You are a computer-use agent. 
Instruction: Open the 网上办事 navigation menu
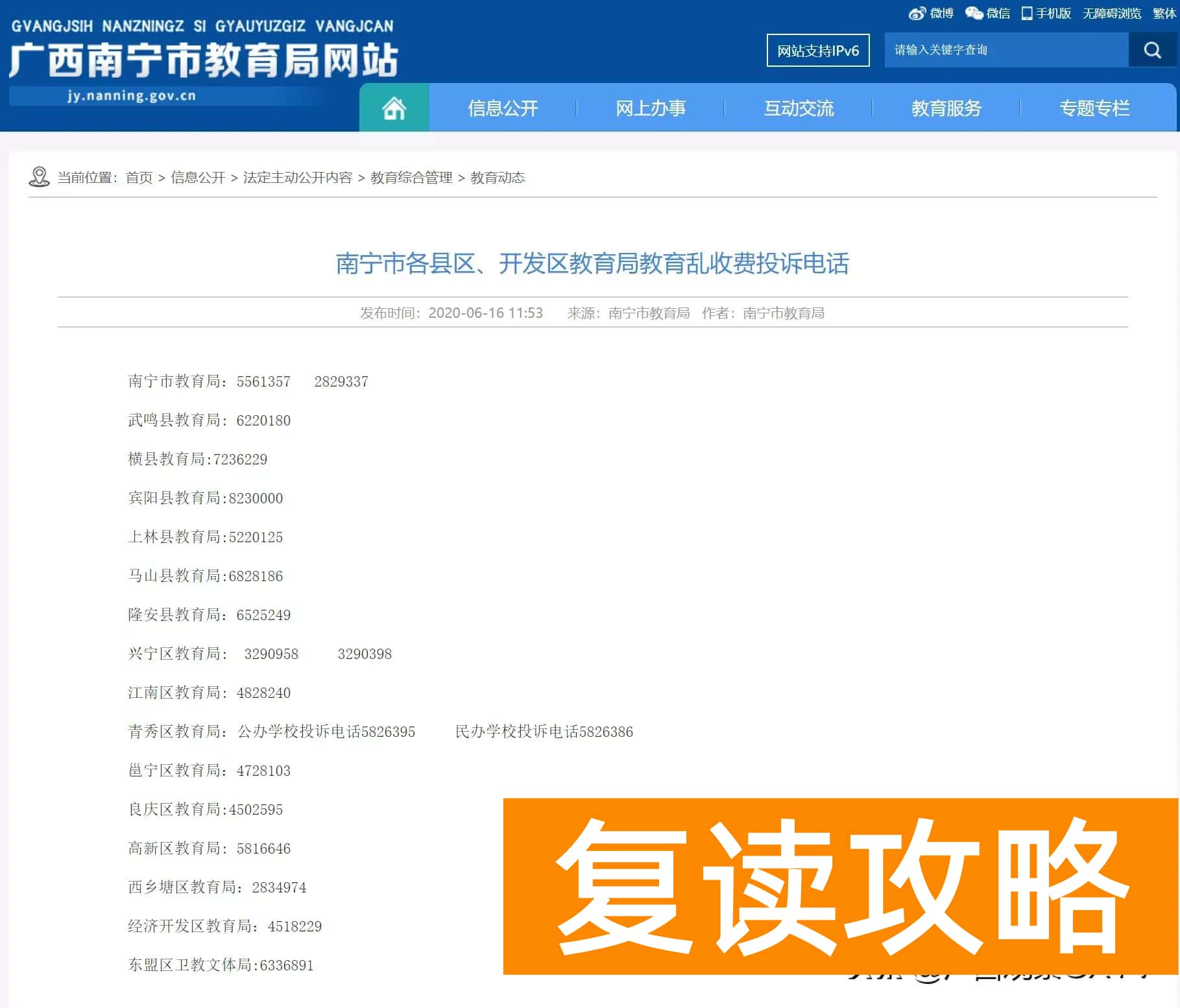[x=651, y=108]
